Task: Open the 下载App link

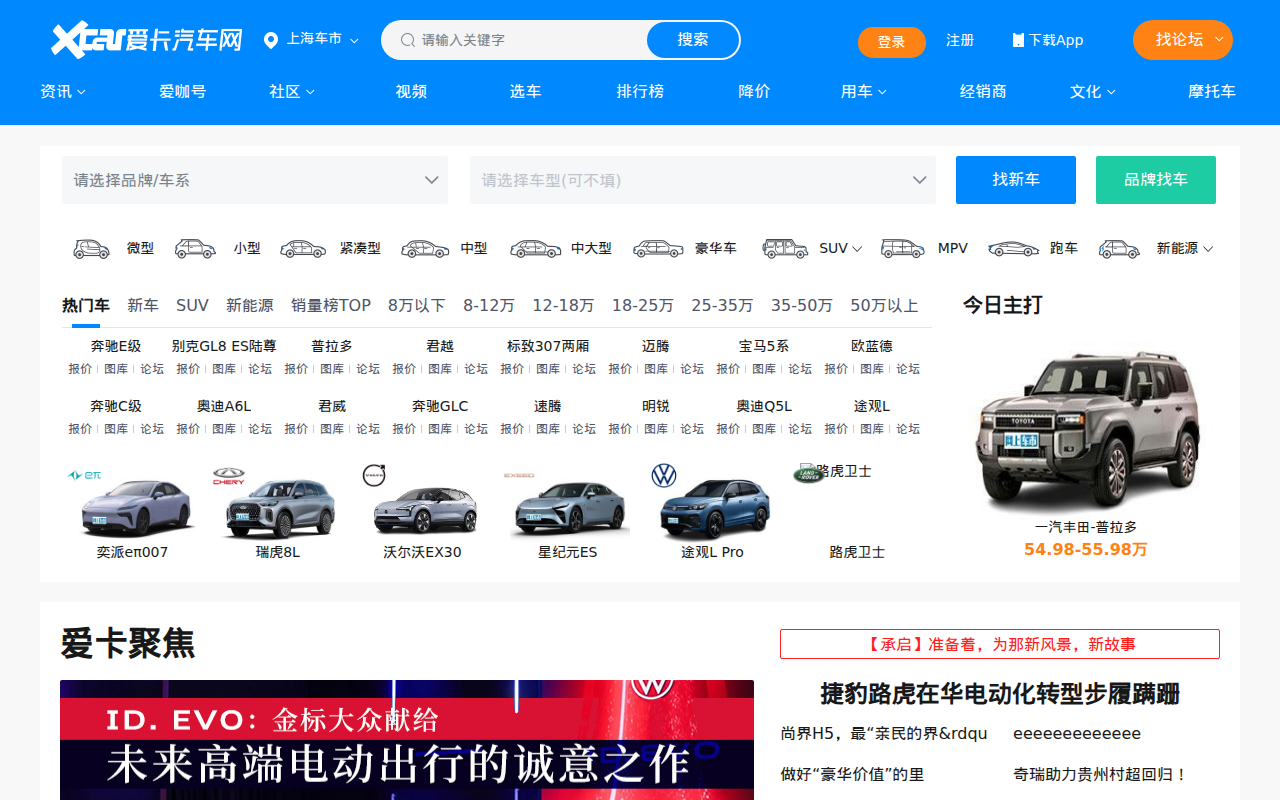Action: tap(1048, 40)
